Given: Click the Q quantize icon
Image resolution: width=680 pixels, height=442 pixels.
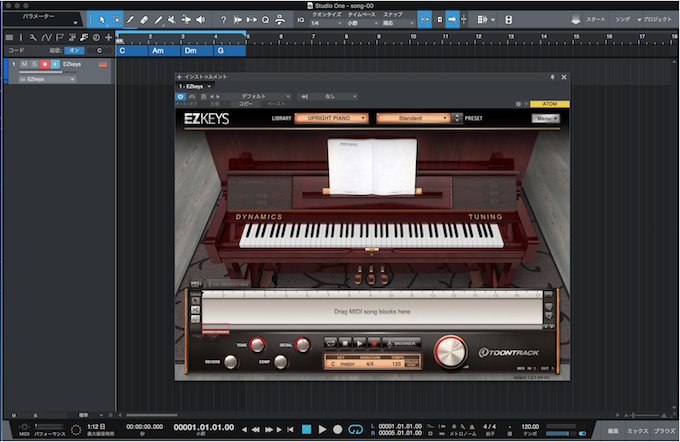Looking at the screenshot, I should pos(265,20).
